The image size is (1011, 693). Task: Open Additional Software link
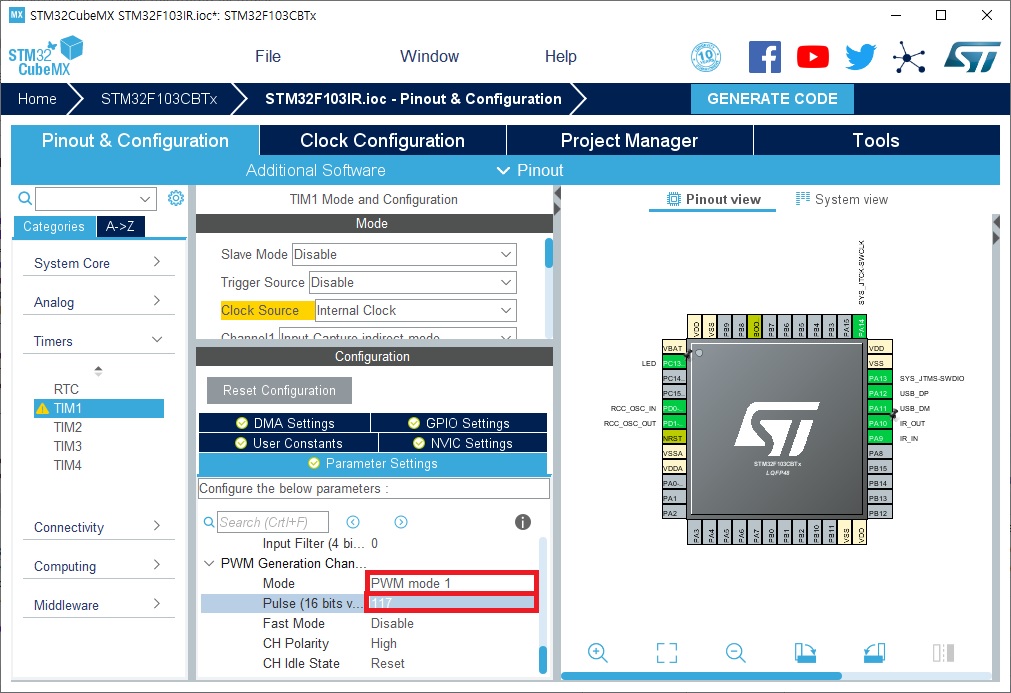pos(315,170)
